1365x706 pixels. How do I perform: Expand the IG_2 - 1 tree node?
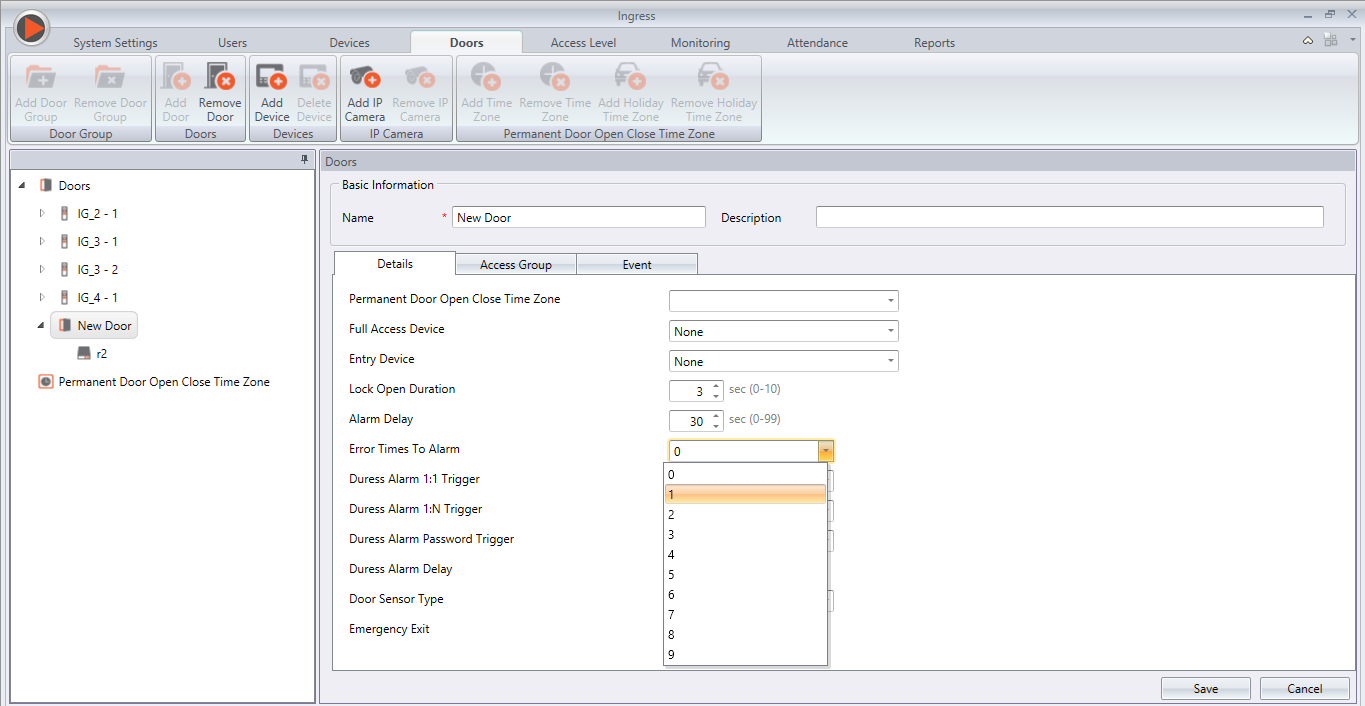42,213
